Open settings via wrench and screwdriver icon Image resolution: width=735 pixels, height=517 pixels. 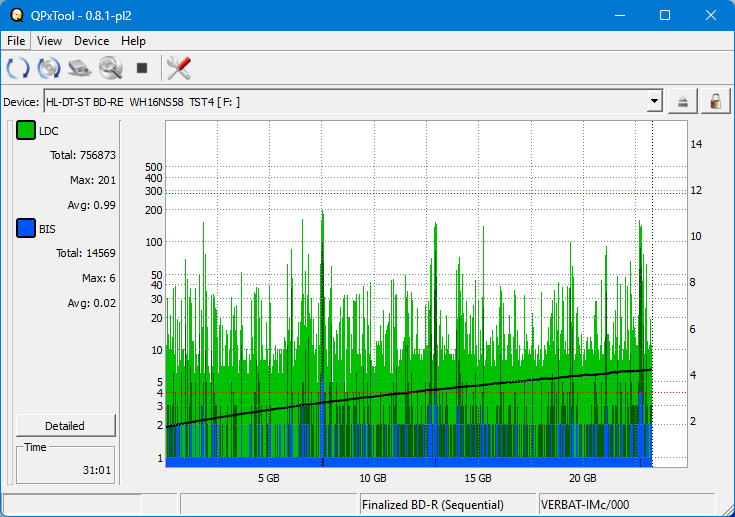179,68
